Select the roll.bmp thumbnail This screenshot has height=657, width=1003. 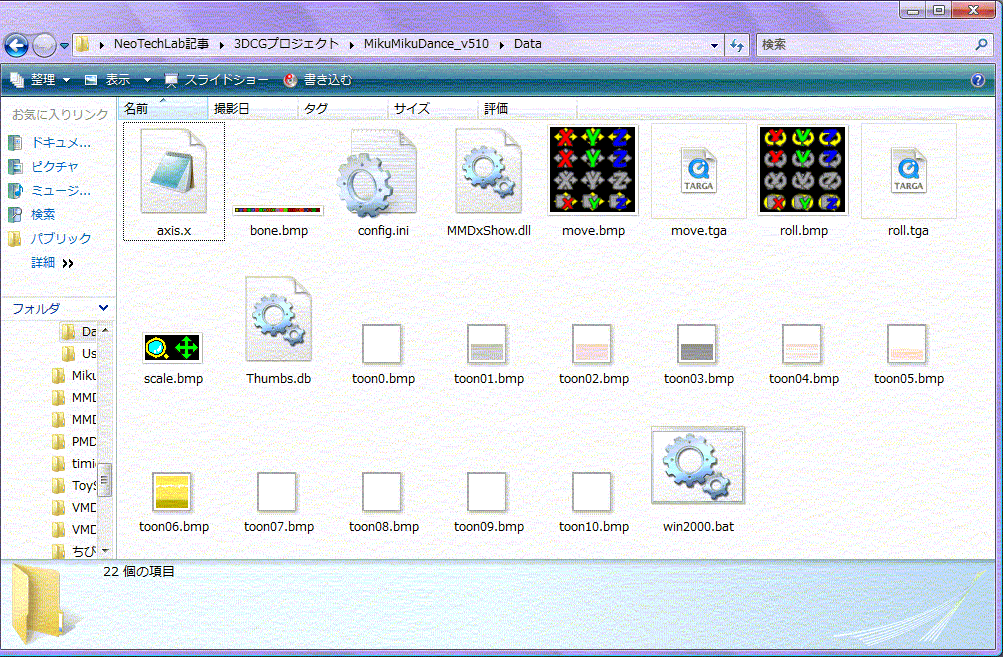tap(803, 170)
